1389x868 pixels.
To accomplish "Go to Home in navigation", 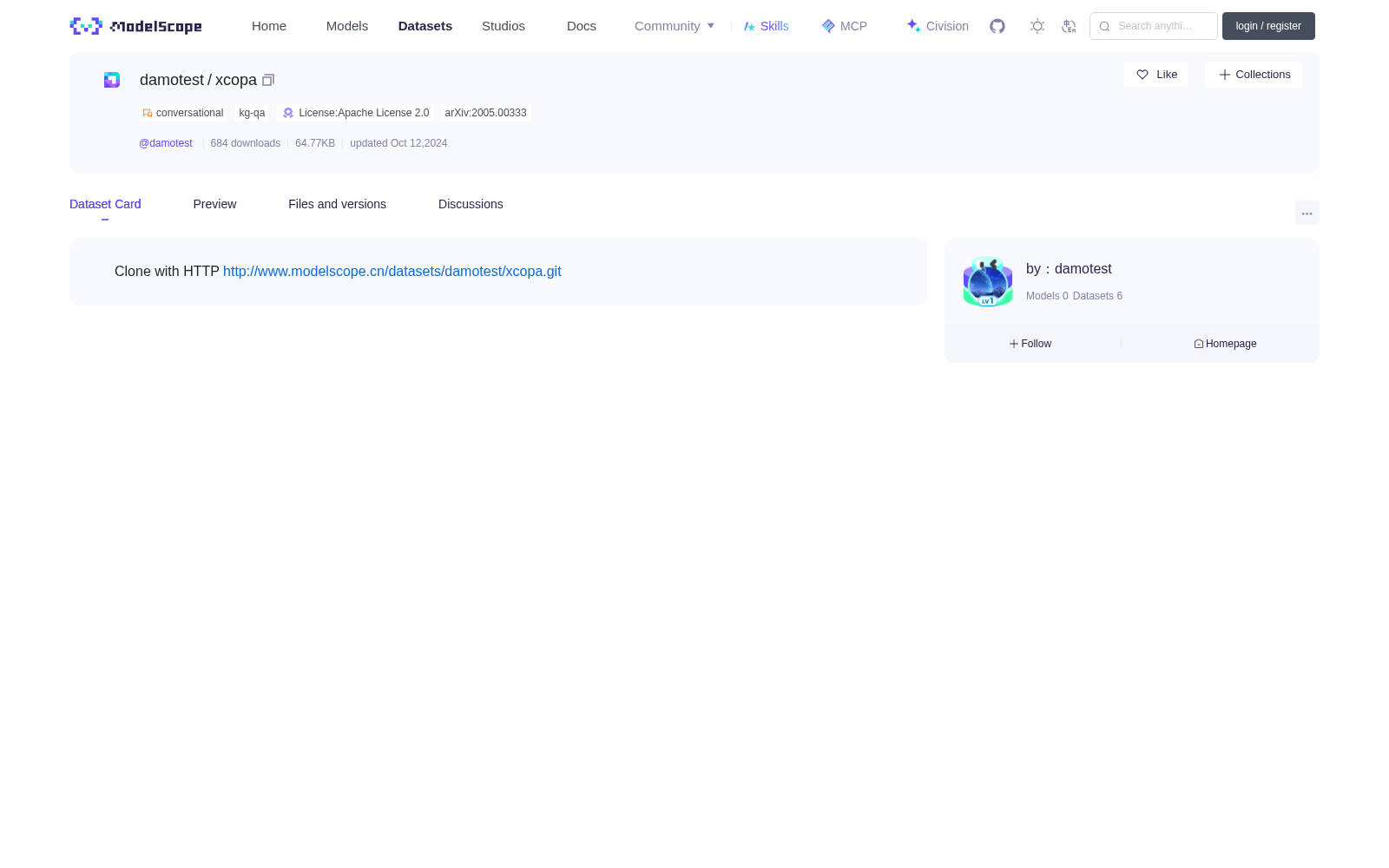I will (269, 26).
